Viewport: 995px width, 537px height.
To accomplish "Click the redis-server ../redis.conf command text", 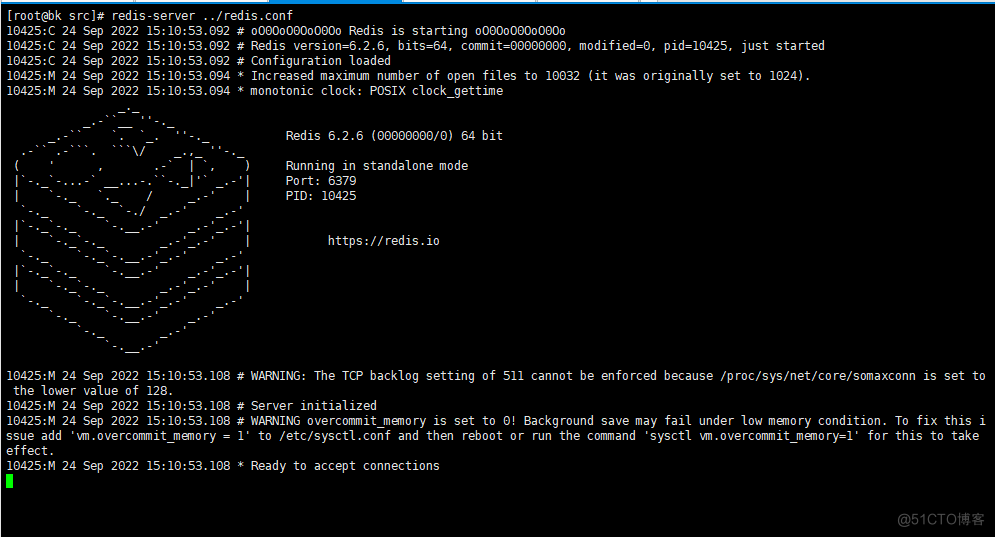I will click(202, 15).
